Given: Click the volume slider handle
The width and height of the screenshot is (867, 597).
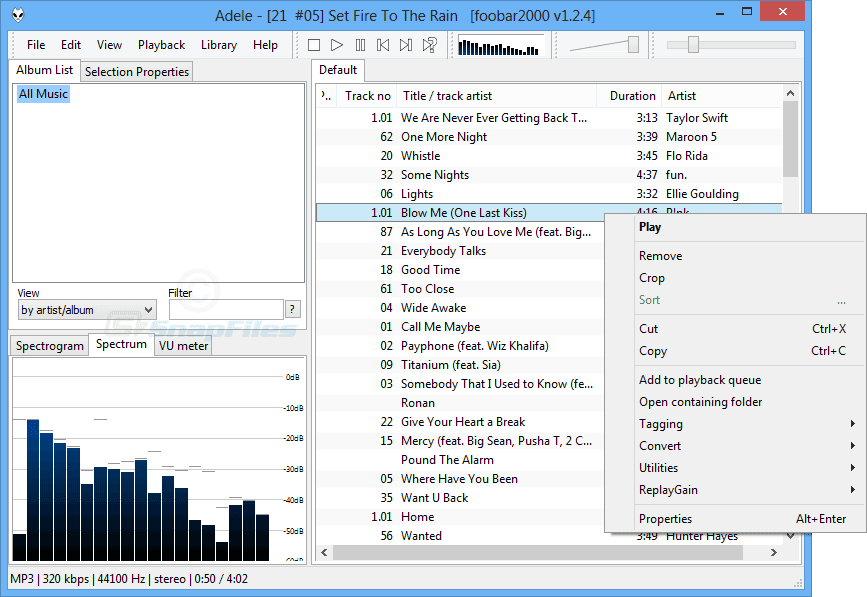Looking at the screenshot, I should pyautogui.click(x=633, y=45).
